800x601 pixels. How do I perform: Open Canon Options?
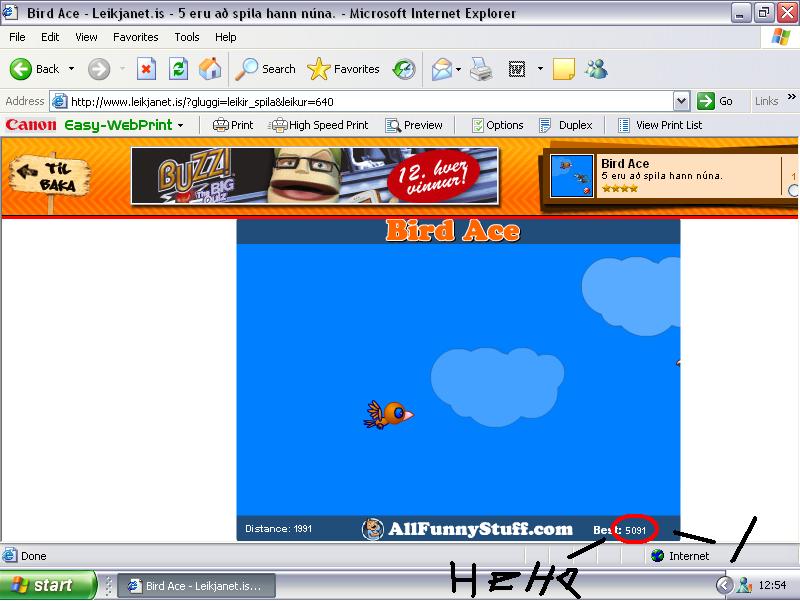[497, 125]
